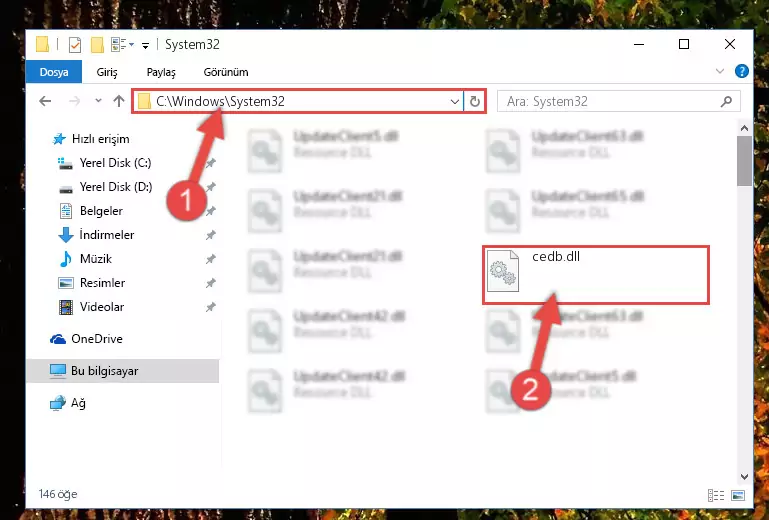Minimize the System32 window
The height and width of the screenshot is (520, 769).
639,45
